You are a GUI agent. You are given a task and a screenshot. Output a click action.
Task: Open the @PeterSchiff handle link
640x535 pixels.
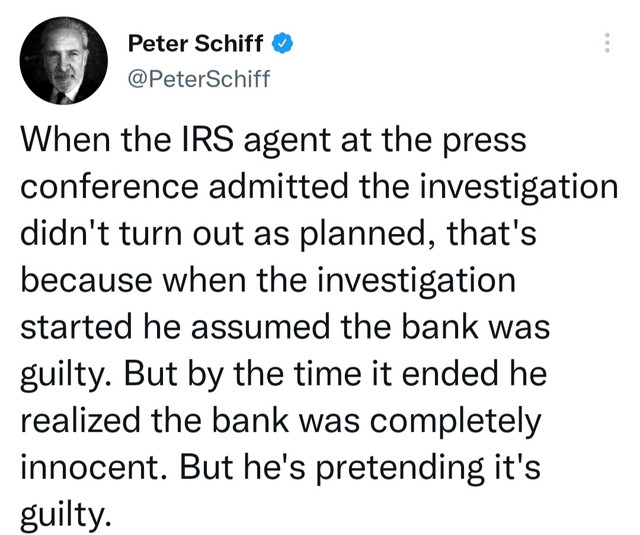point(199,78)
